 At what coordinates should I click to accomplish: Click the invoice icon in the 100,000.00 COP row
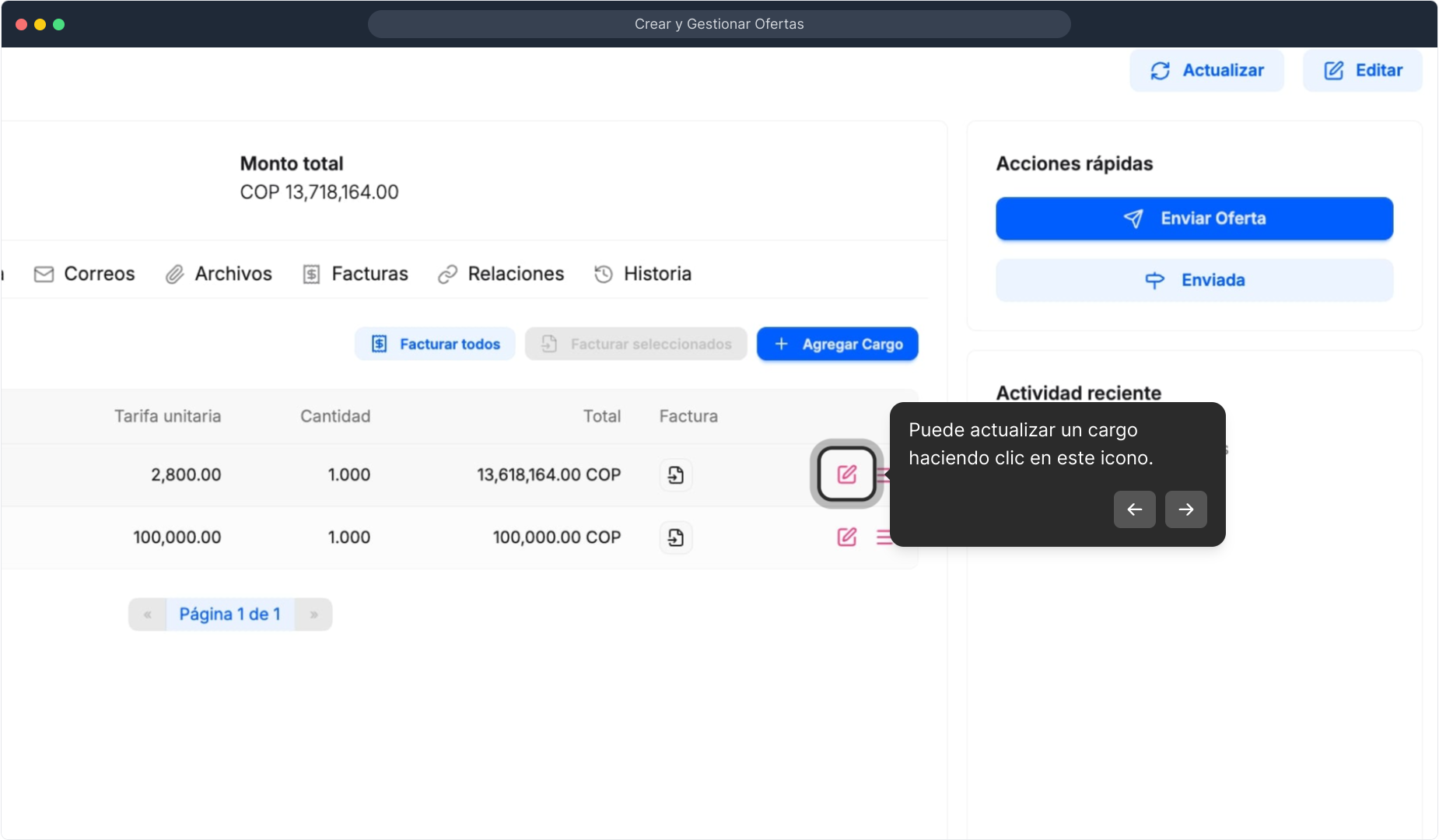676,537
